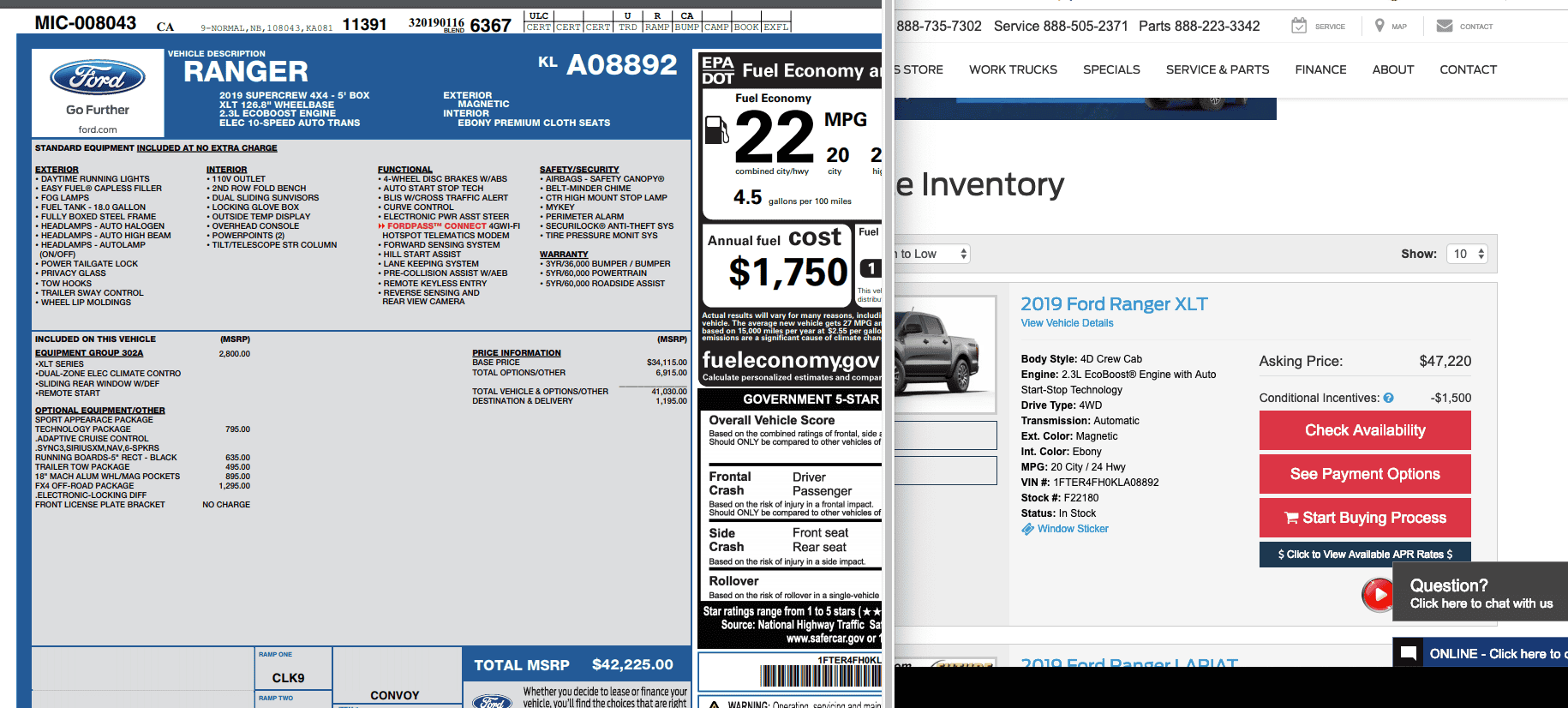Viewport: 1568px width, 708px height.
Task: Click the Check Availability button
Action: click(x=1365, y=430)
